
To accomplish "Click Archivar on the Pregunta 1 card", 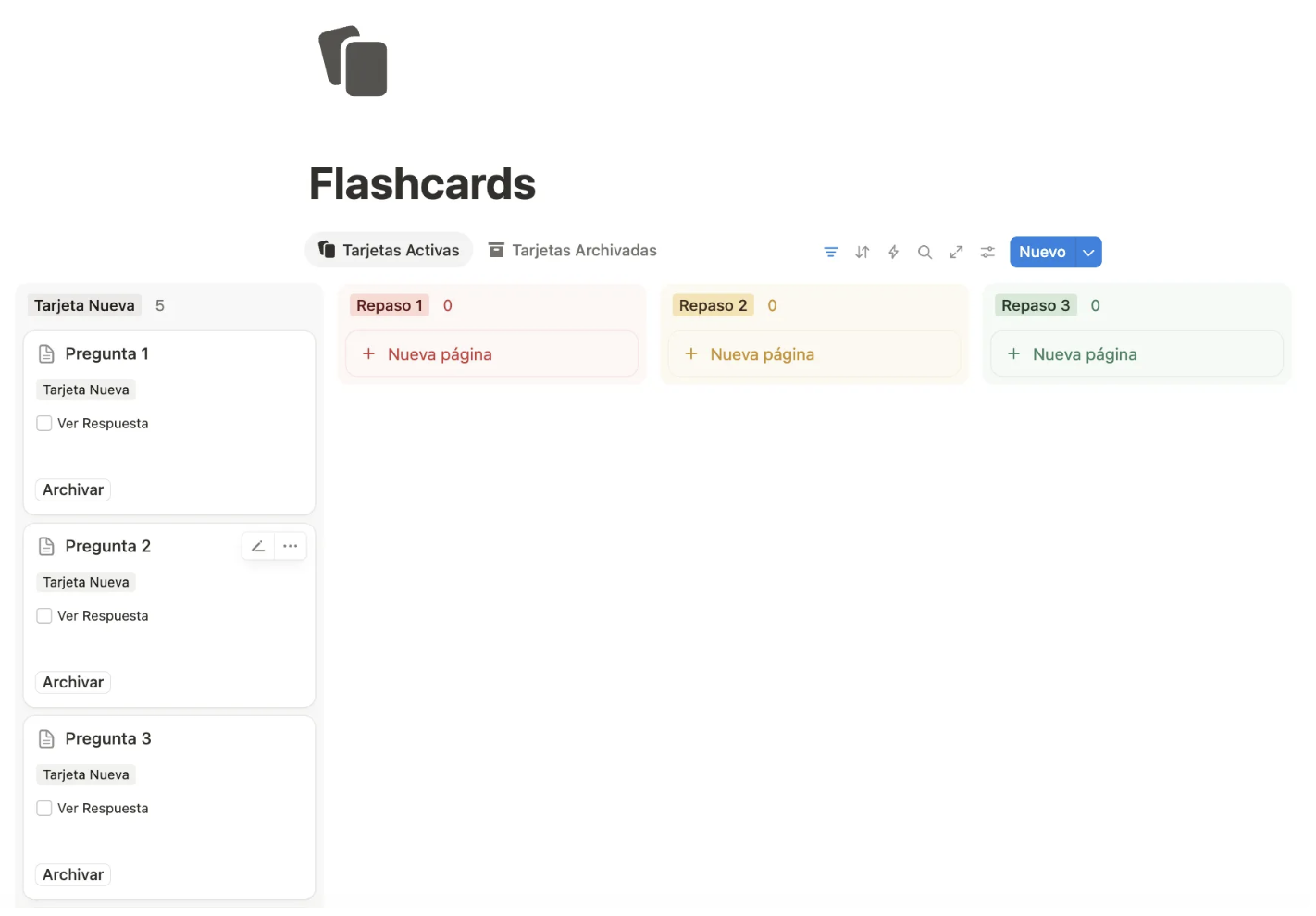I will click(x=73, y=489).
